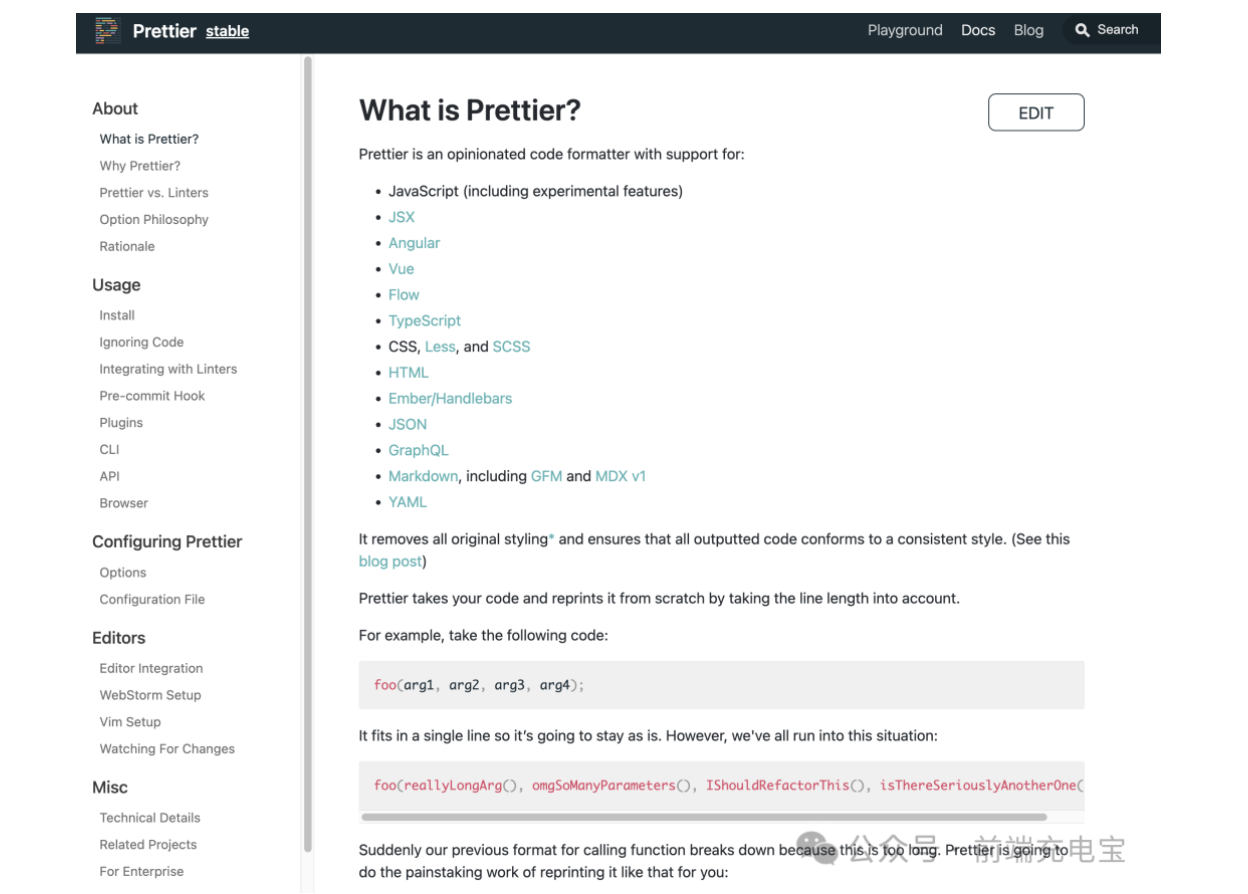Select Why Prettier? in sidebar
Image resolution: width=1248 pixels, height=894 pixels.
click(x=140, y=166)
